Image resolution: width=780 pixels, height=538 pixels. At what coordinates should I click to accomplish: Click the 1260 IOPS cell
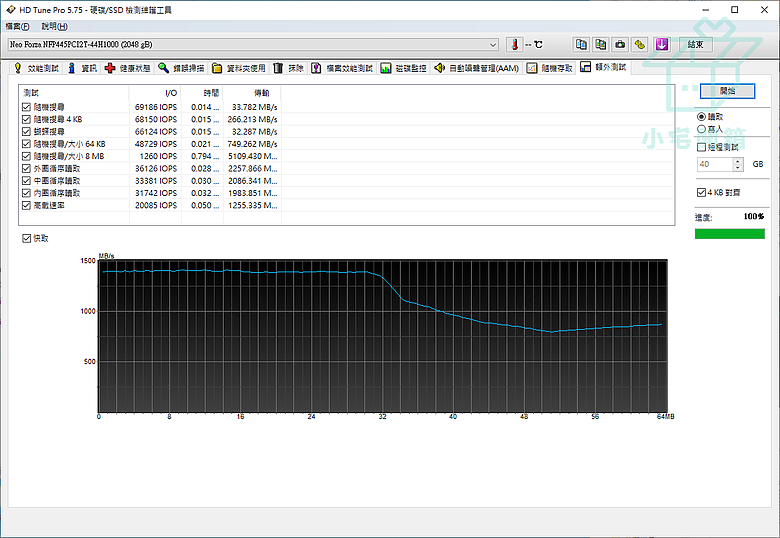158,156
